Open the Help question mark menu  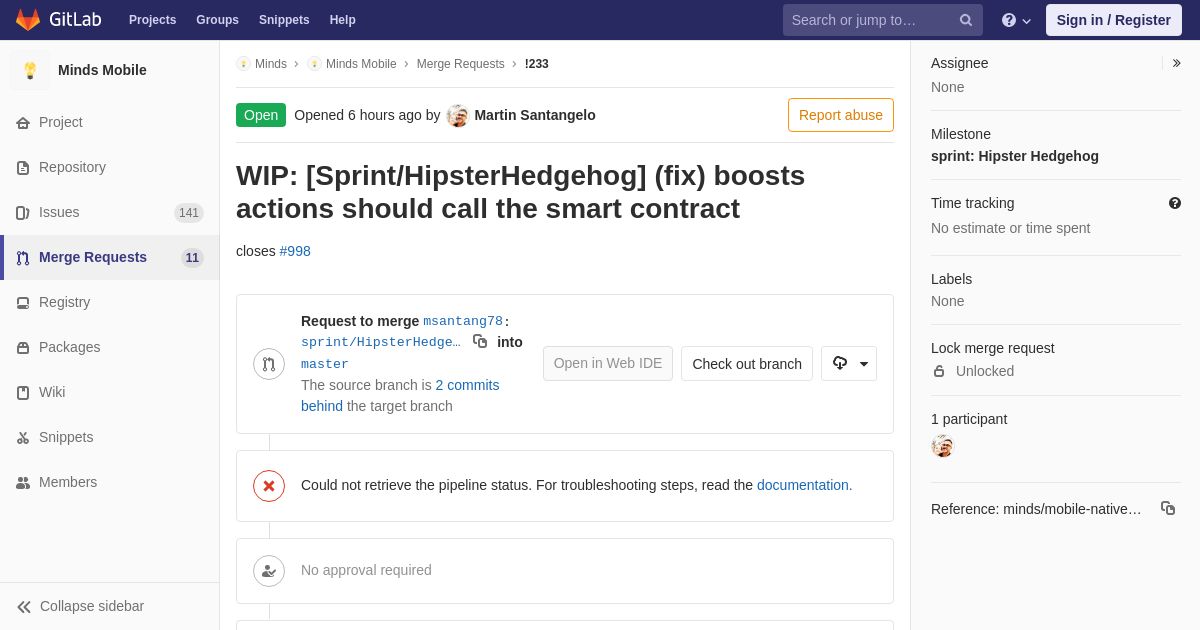pos(1016,20)
